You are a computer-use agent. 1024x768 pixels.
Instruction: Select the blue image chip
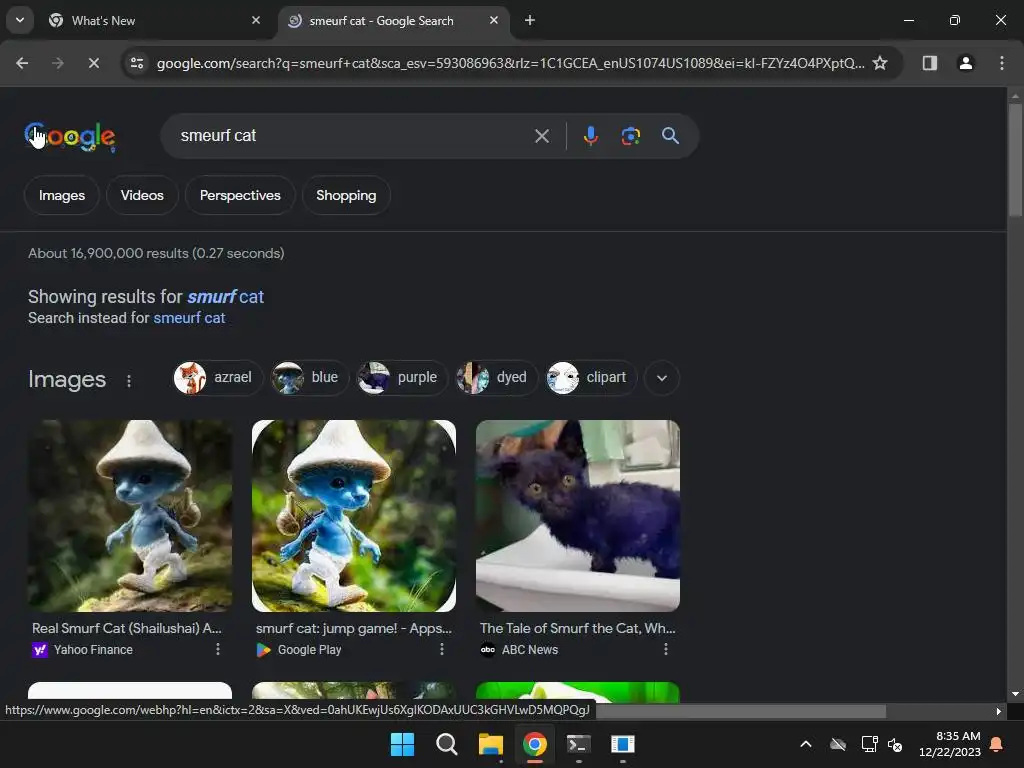tap(310, 378)
